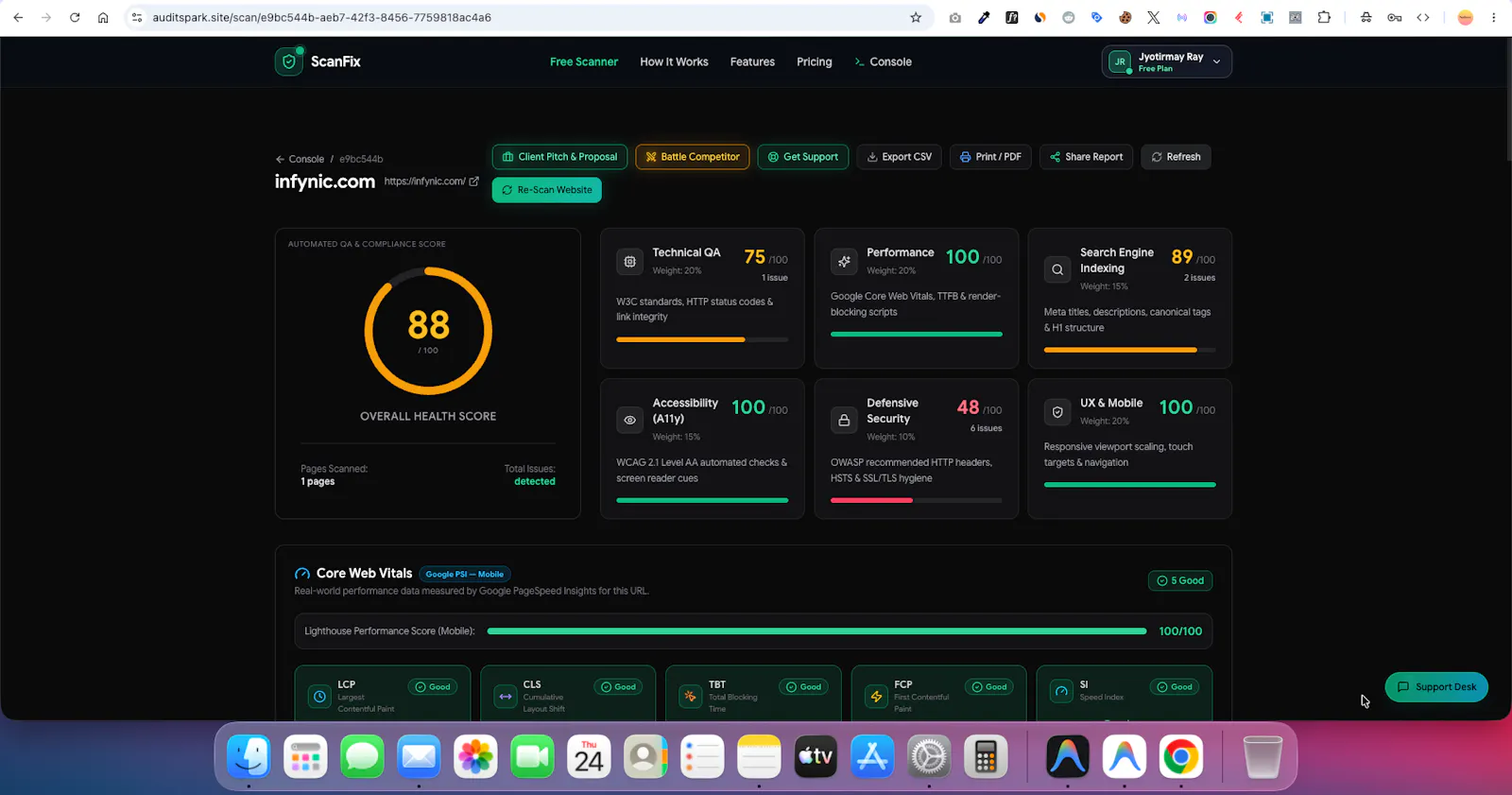Click the Total Issues detected text

click(535, 482)
